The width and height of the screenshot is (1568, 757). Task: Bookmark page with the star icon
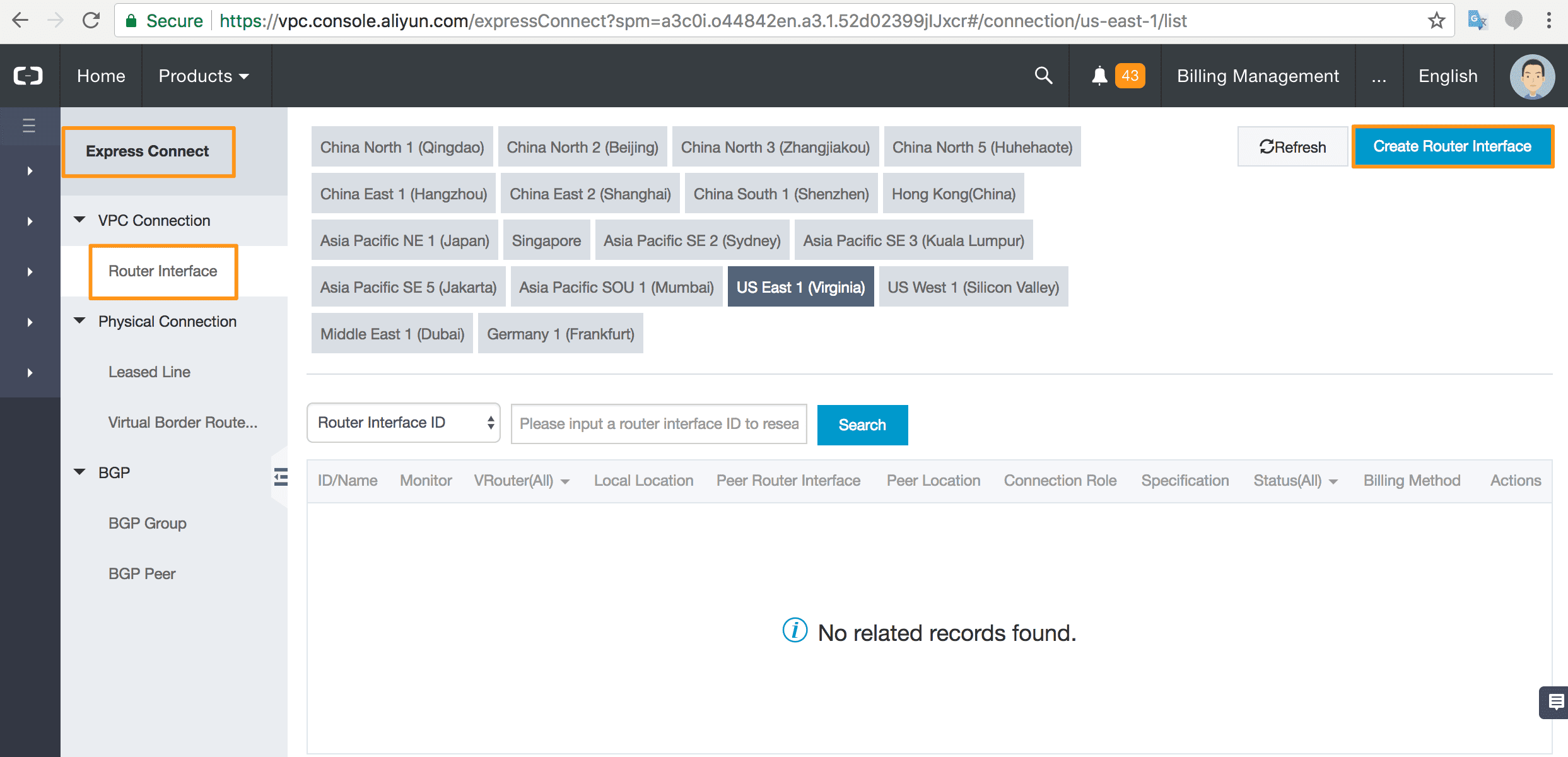[x=1436, y=21]
